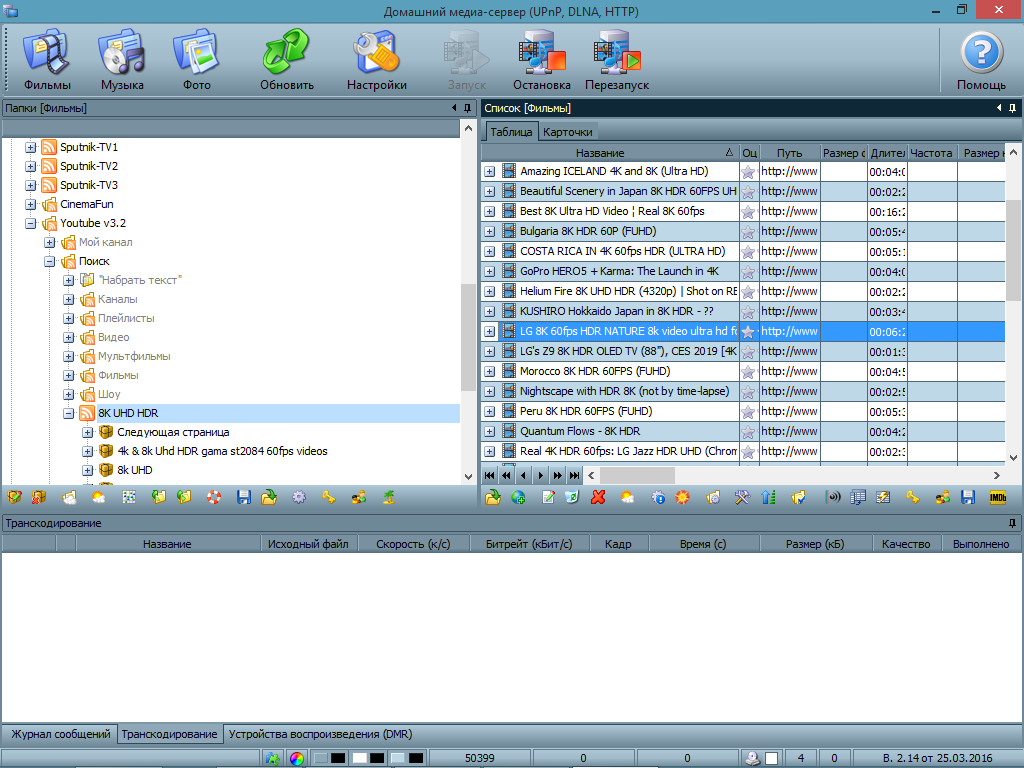Click the IMDb icon in the list toolbar
The height and width of the screenshot is (768, 1024).
997,497
